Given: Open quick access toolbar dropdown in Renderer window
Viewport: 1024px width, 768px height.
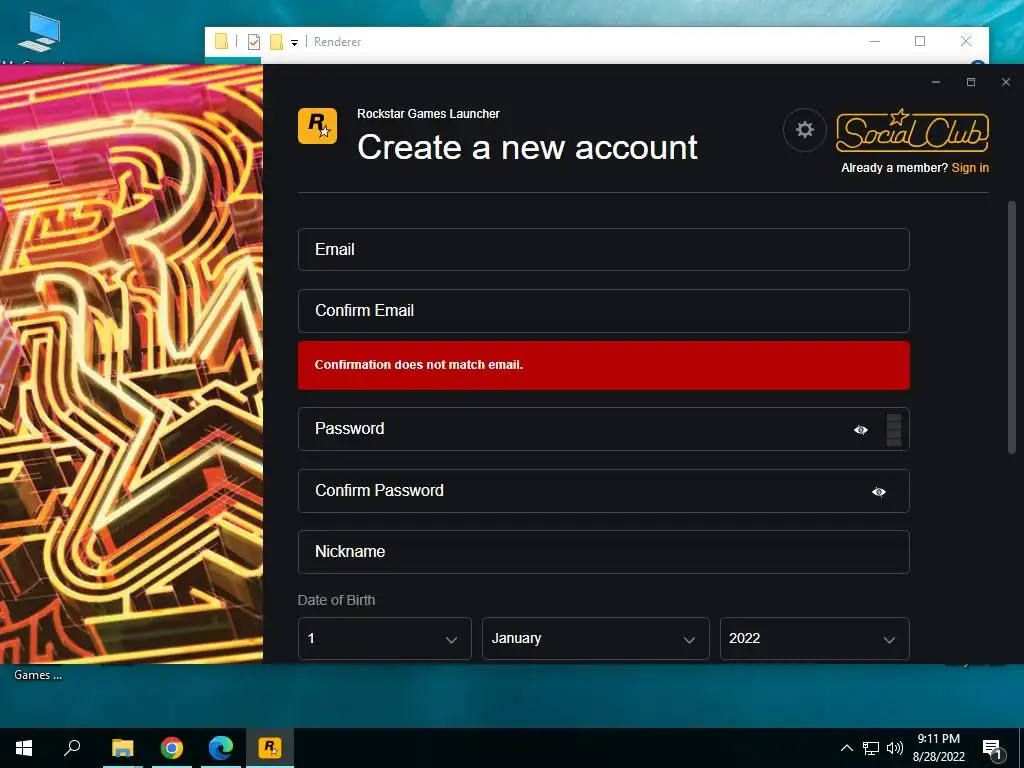Looking at the screenshot, I should point(295,43).
